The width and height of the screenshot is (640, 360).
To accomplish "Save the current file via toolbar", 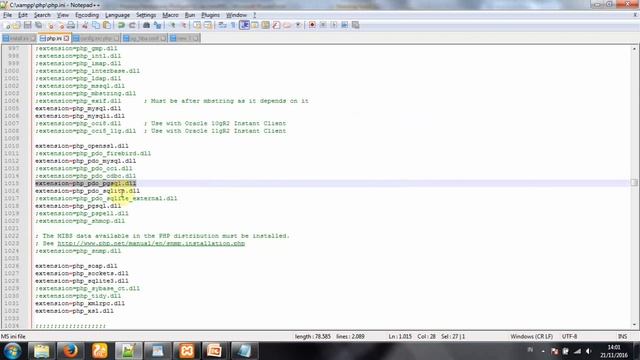I will coord(27,25).
